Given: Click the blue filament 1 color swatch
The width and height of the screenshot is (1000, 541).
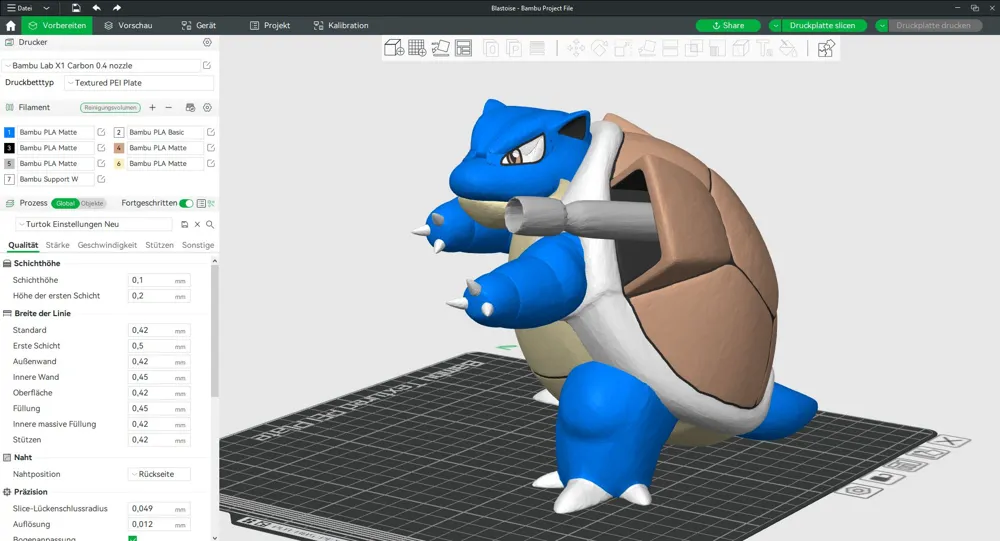Looking at the screenshot, I should click(9, 132).
